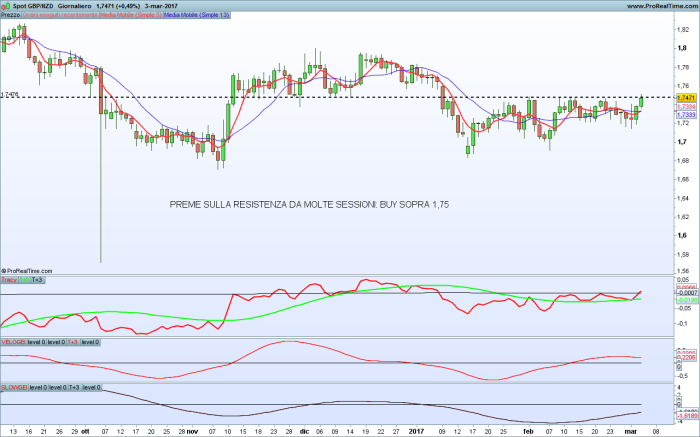Open the VELOGB indicator label

13,342
